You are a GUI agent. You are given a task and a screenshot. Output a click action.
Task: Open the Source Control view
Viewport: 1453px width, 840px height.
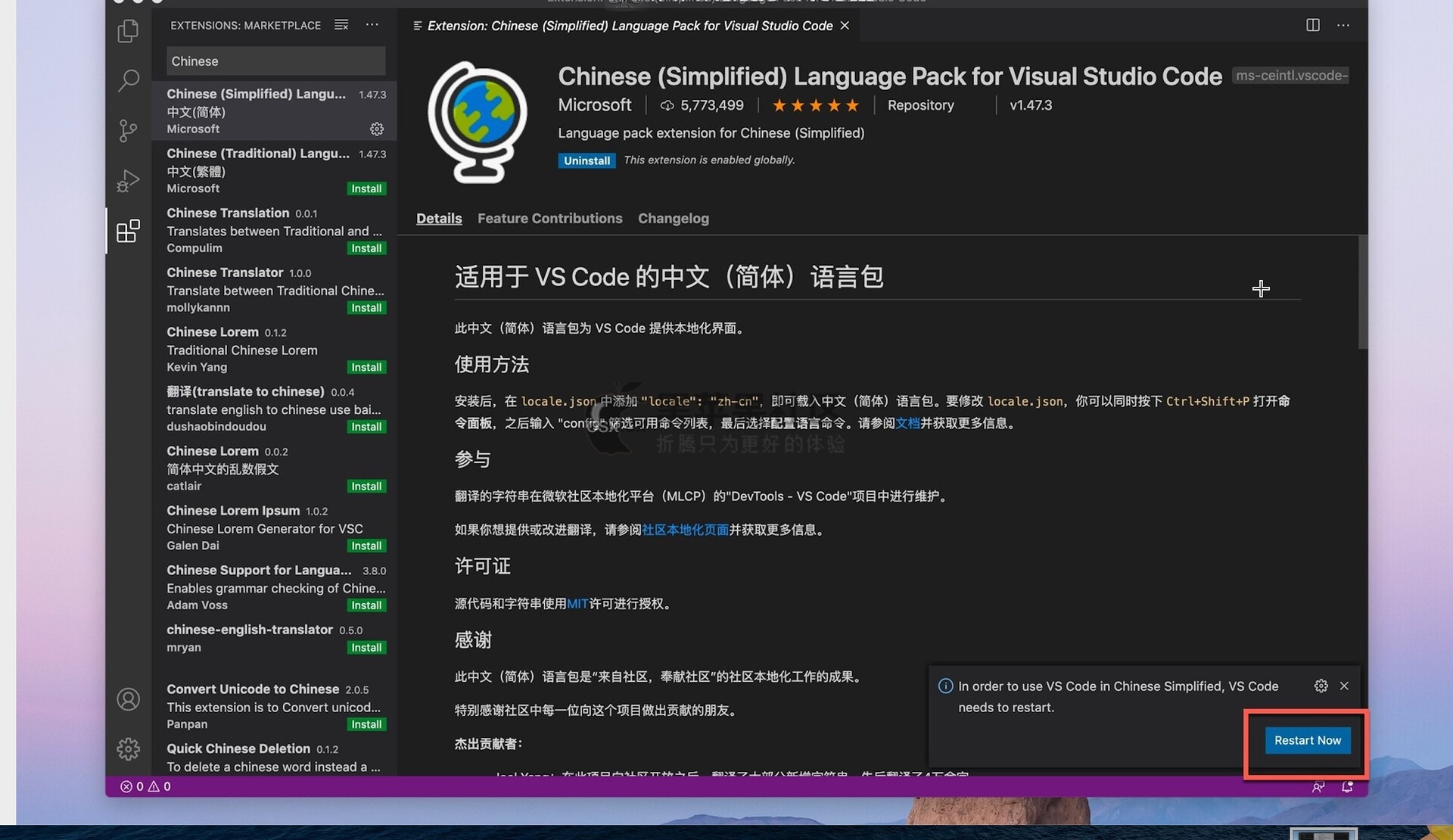[128, 130]
